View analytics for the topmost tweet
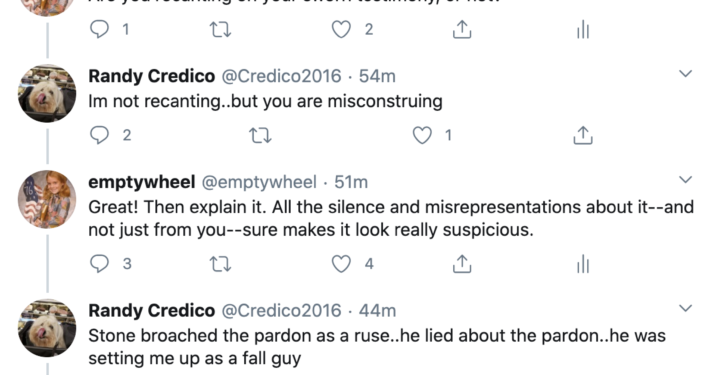Image resolution: width=710 pixels, height=375 pixels. [583, 30]
